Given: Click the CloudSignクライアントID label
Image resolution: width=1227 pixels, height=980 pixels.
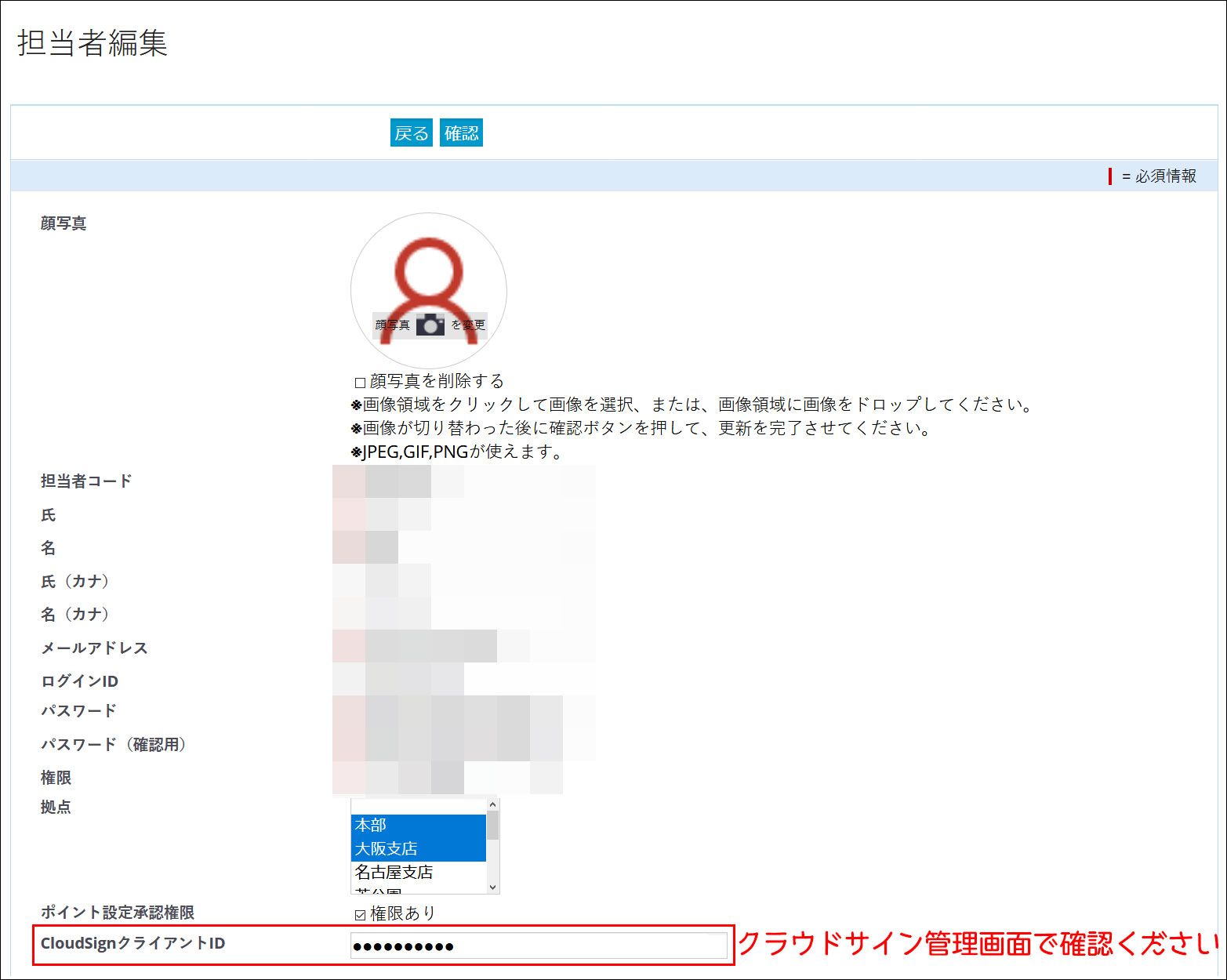Looking at the screenshot, I should point(133,943).
